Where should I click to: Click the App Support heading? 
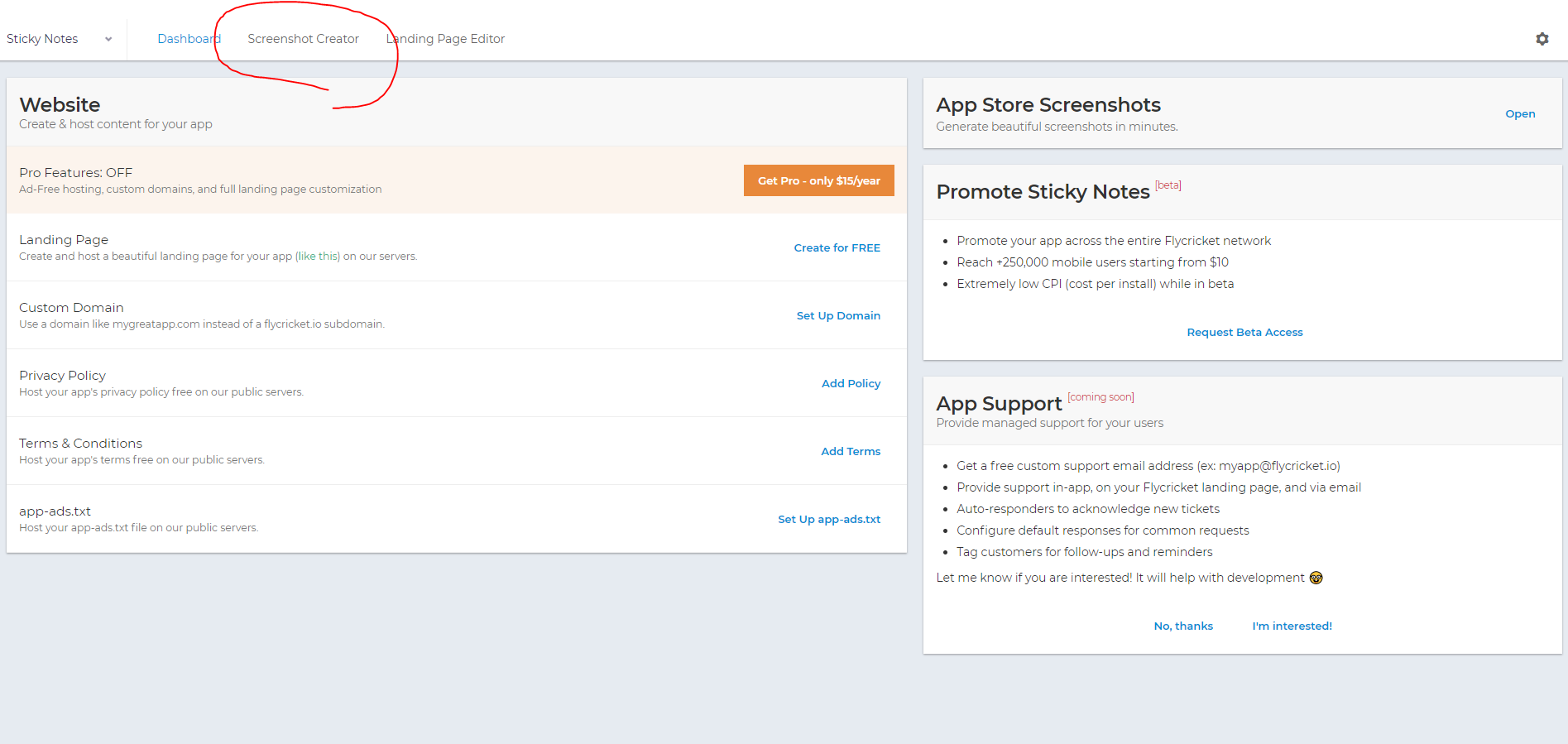point(999,403)
